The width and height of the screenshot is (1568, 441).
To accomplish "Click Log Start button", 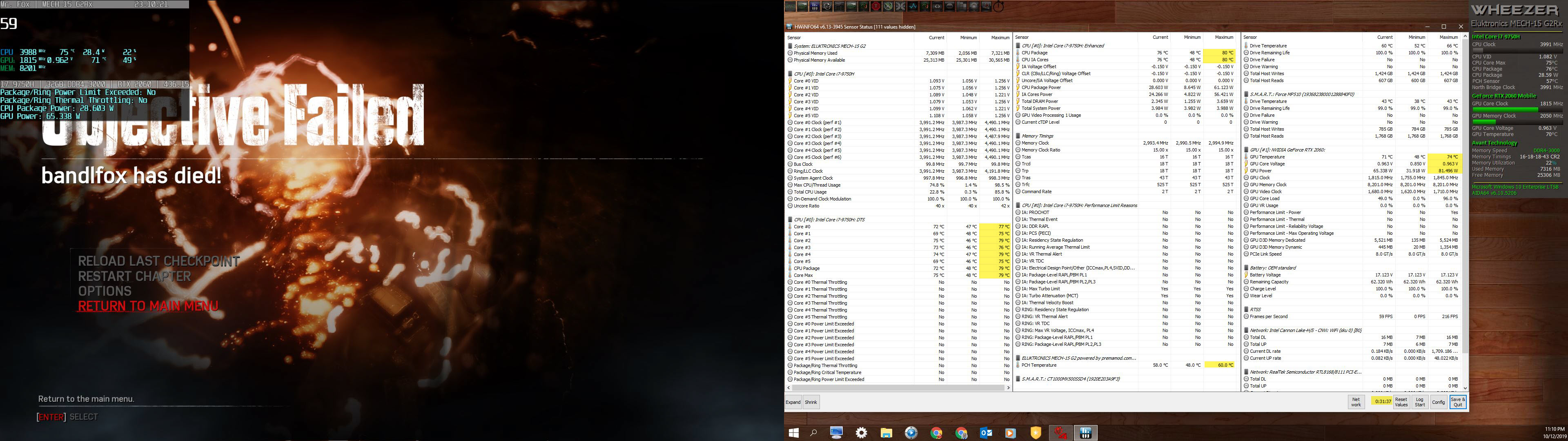I will point(1420,402).
